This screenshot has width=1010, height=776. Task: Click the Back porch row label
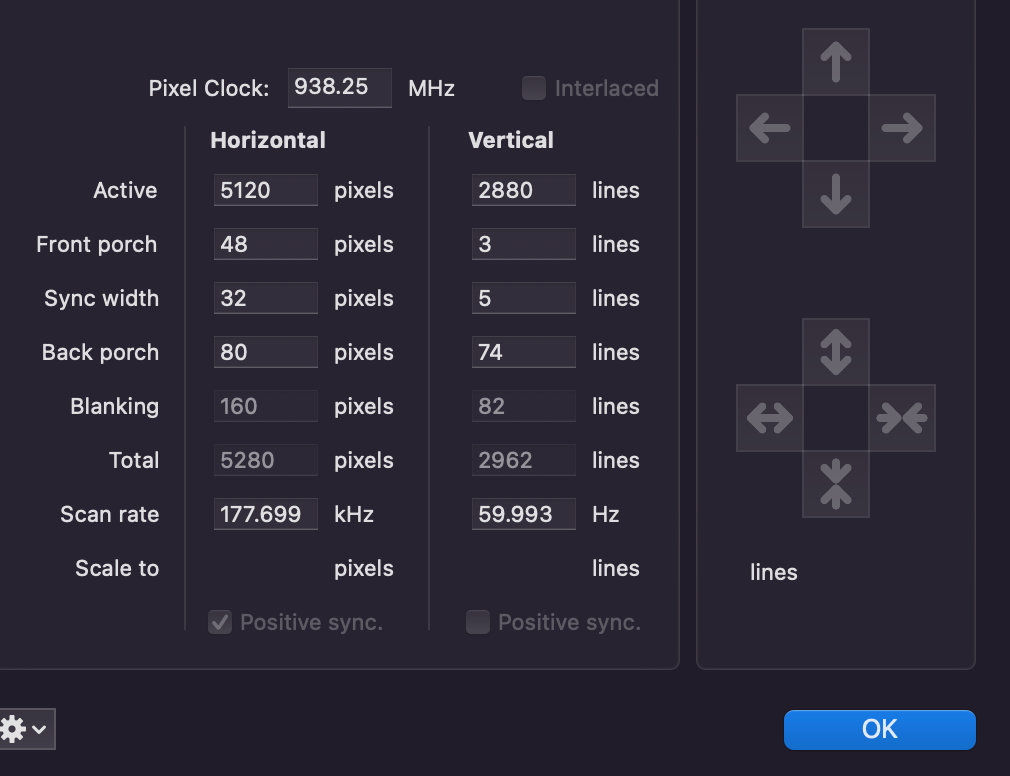click(100, 352)
